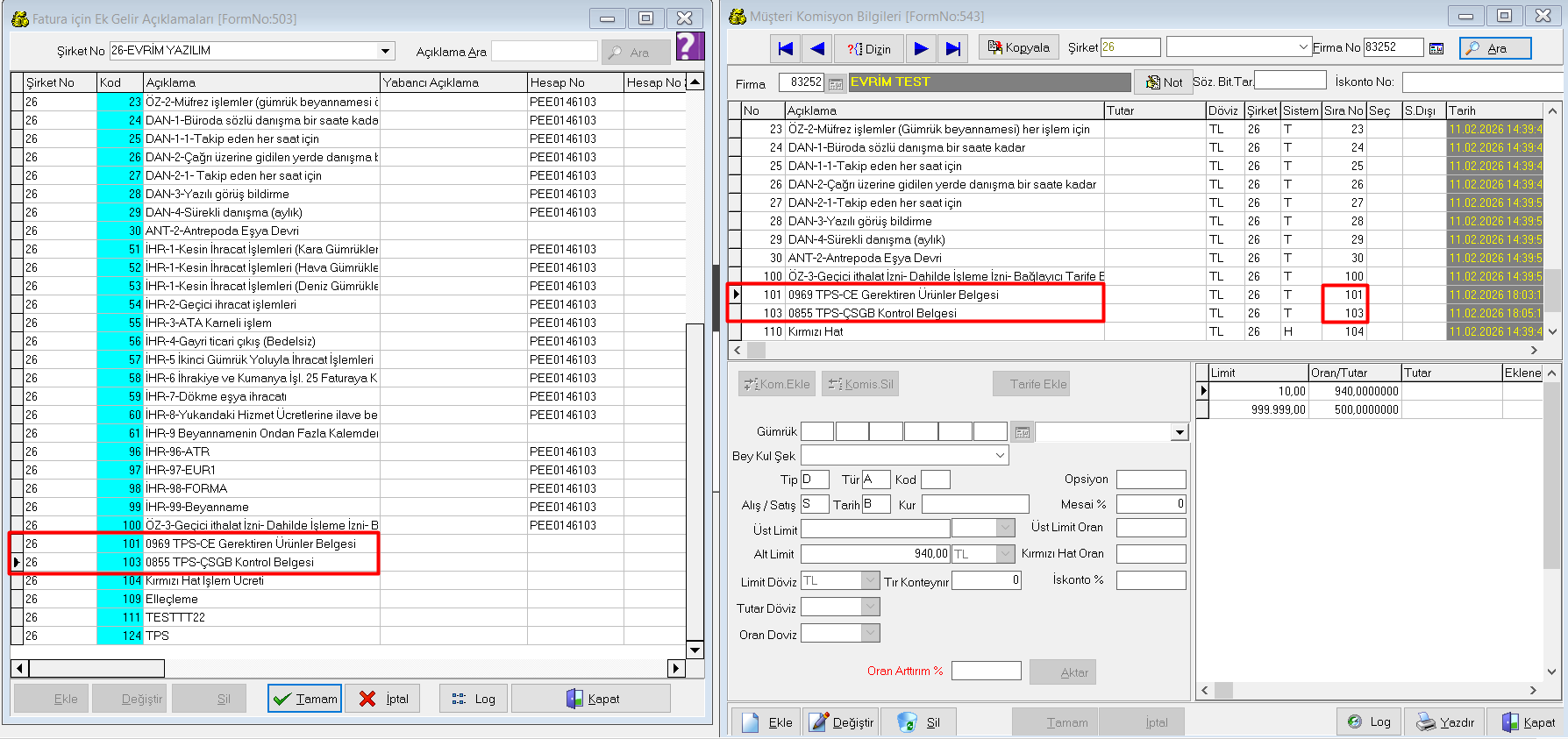Screen dimensions: 1568x739
Task: Open the purple help question mark
Action: (x=689, y=46)
